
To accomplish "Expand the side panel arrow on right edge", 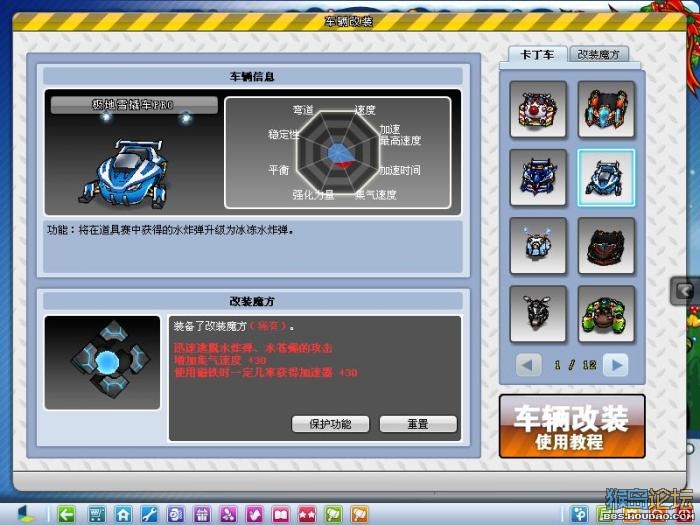I will (684, 291).
